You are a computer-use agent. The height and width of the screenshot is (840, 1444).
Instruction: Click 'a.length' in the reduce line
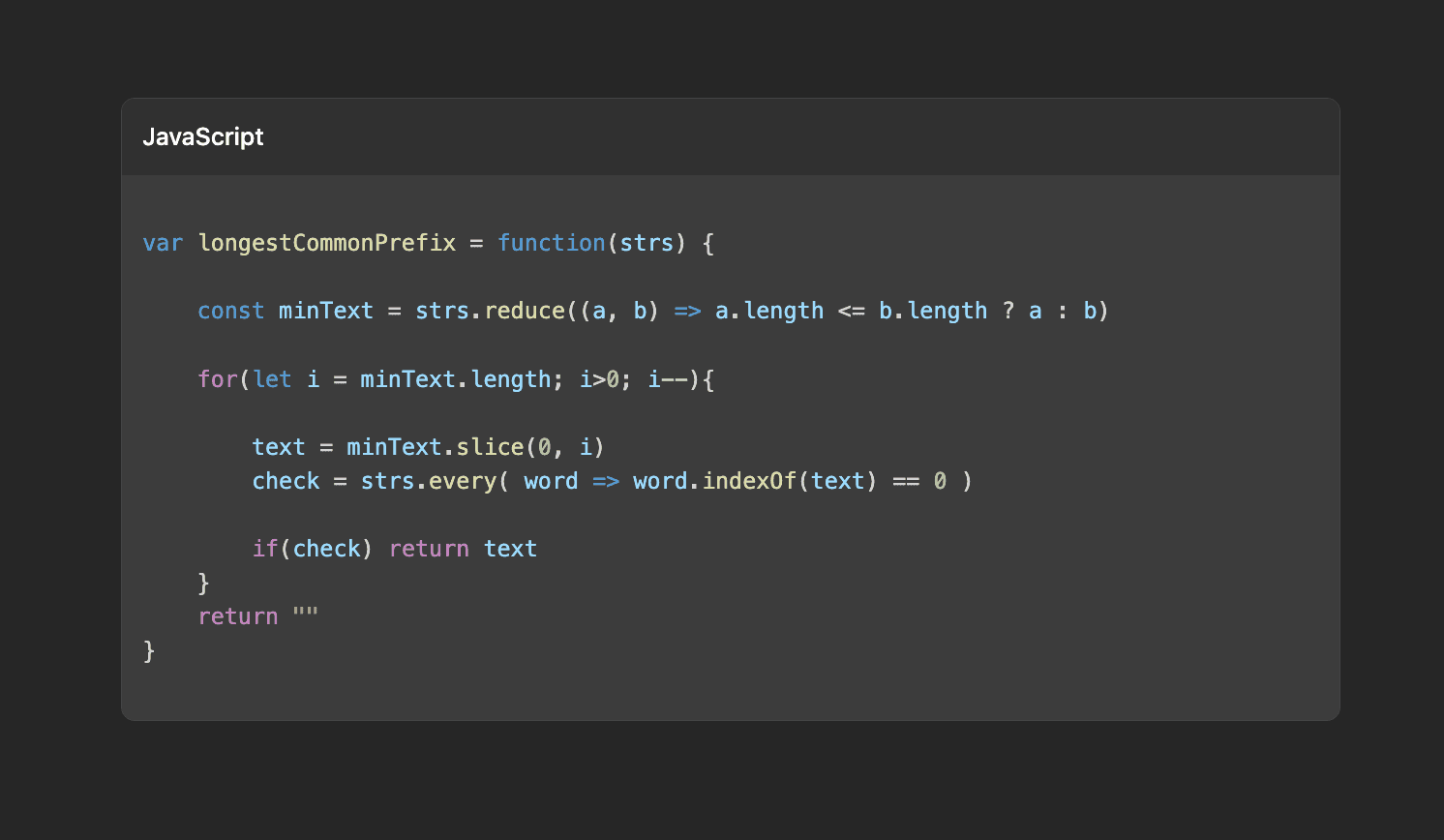tap(769, 311)
